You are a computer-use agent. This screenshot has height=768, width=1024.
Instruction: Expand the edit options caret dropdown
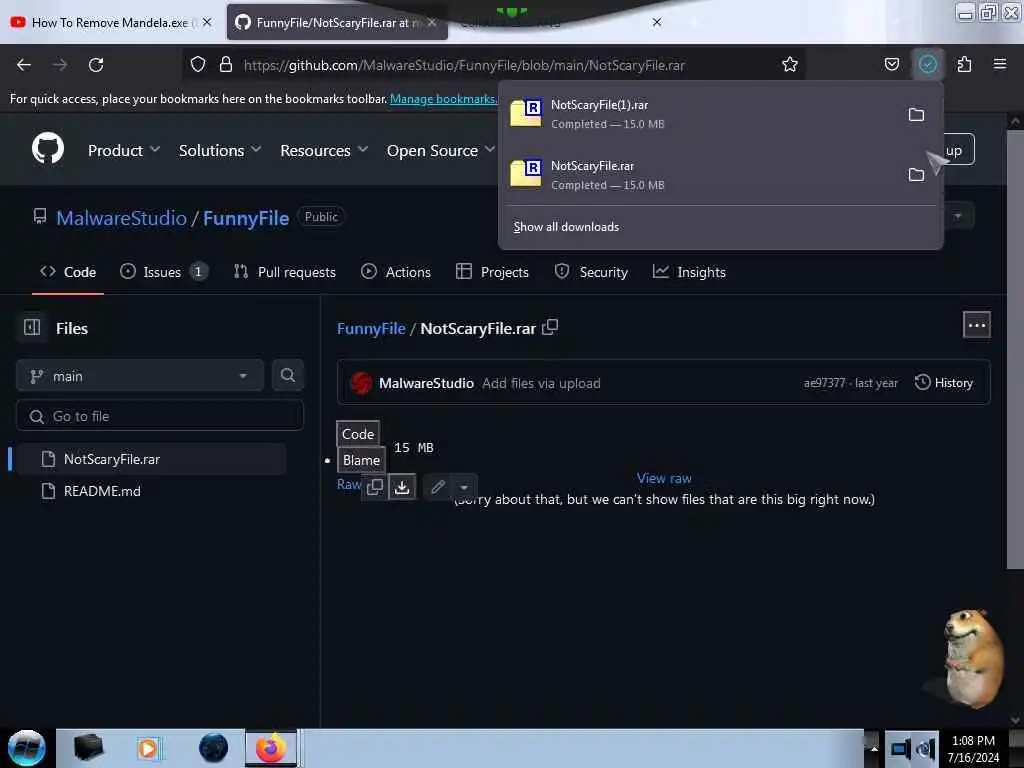click(464, 487)
